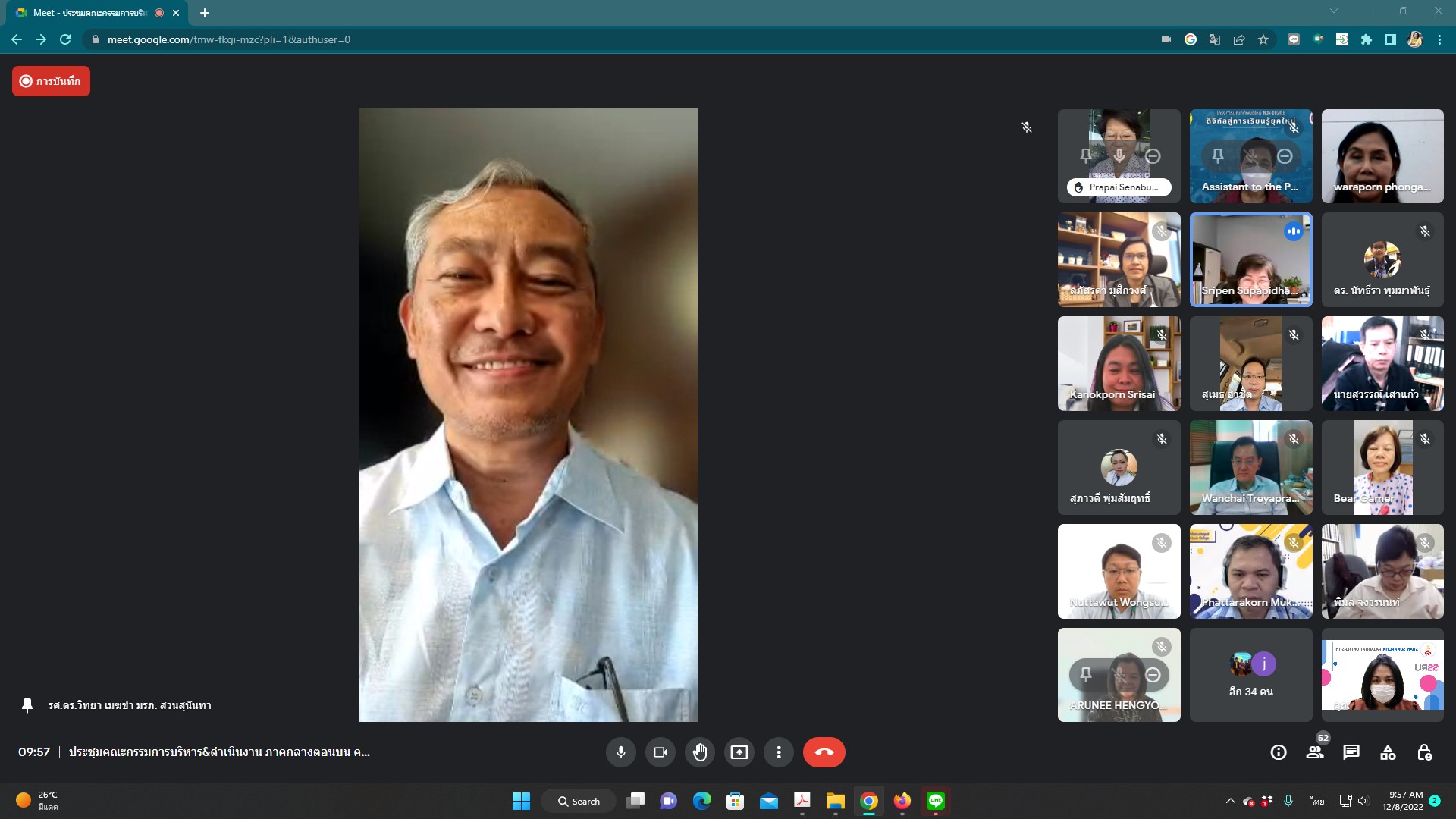Screen dimensions: 1456x819
Task: Open a new browser tab
Action: 205,13
